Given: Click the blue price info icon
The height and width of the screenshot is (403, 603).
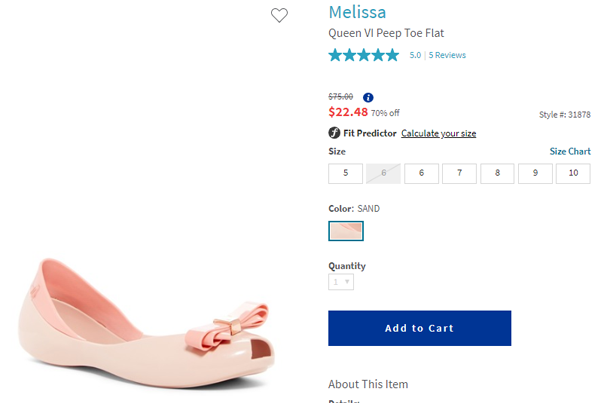Looking at the screenshot, I should coord(368,97).
